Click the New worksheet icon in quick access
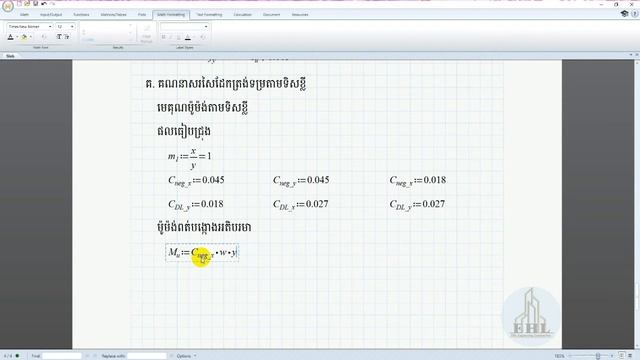Screen dimensions: 640x360 pyautogui.click(x=19, y=3)
